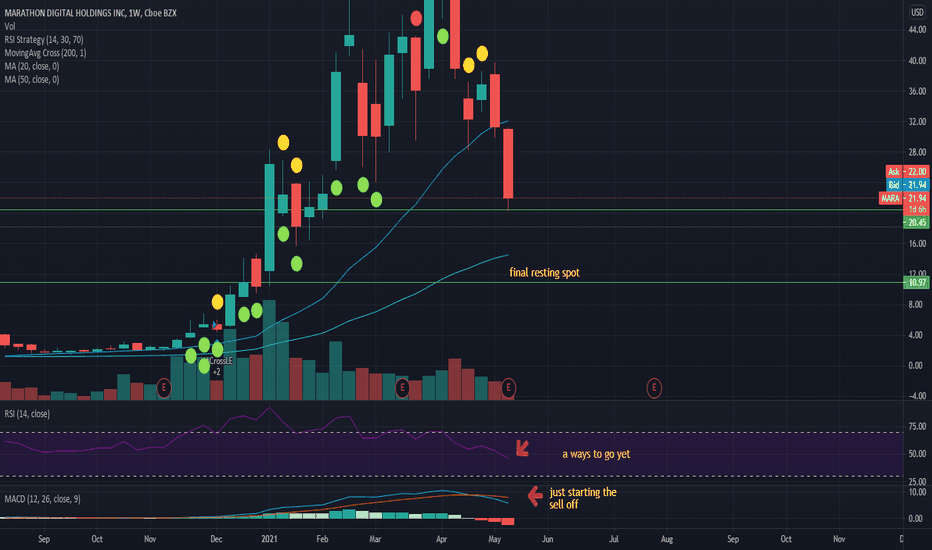The width and height of the screenshot is (932, 550).
Task: Open the November 2020 earnings E marker
Action: click(164, 388)
